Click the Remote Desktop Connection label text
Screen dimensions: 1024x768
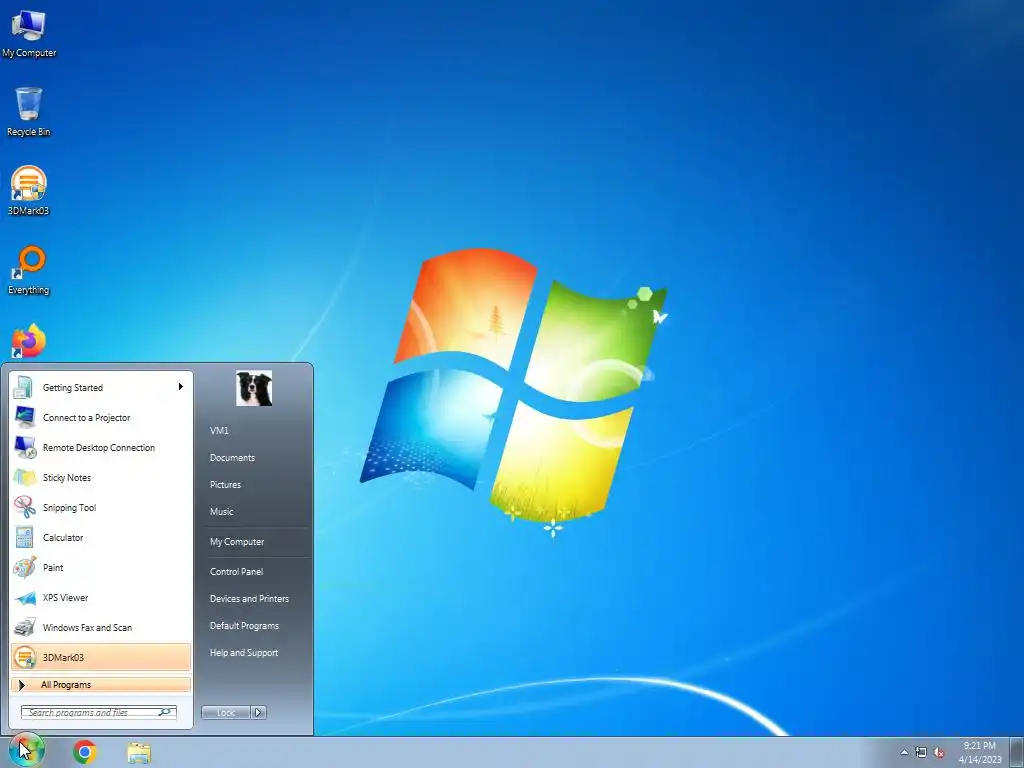click(x=99, y=447)
